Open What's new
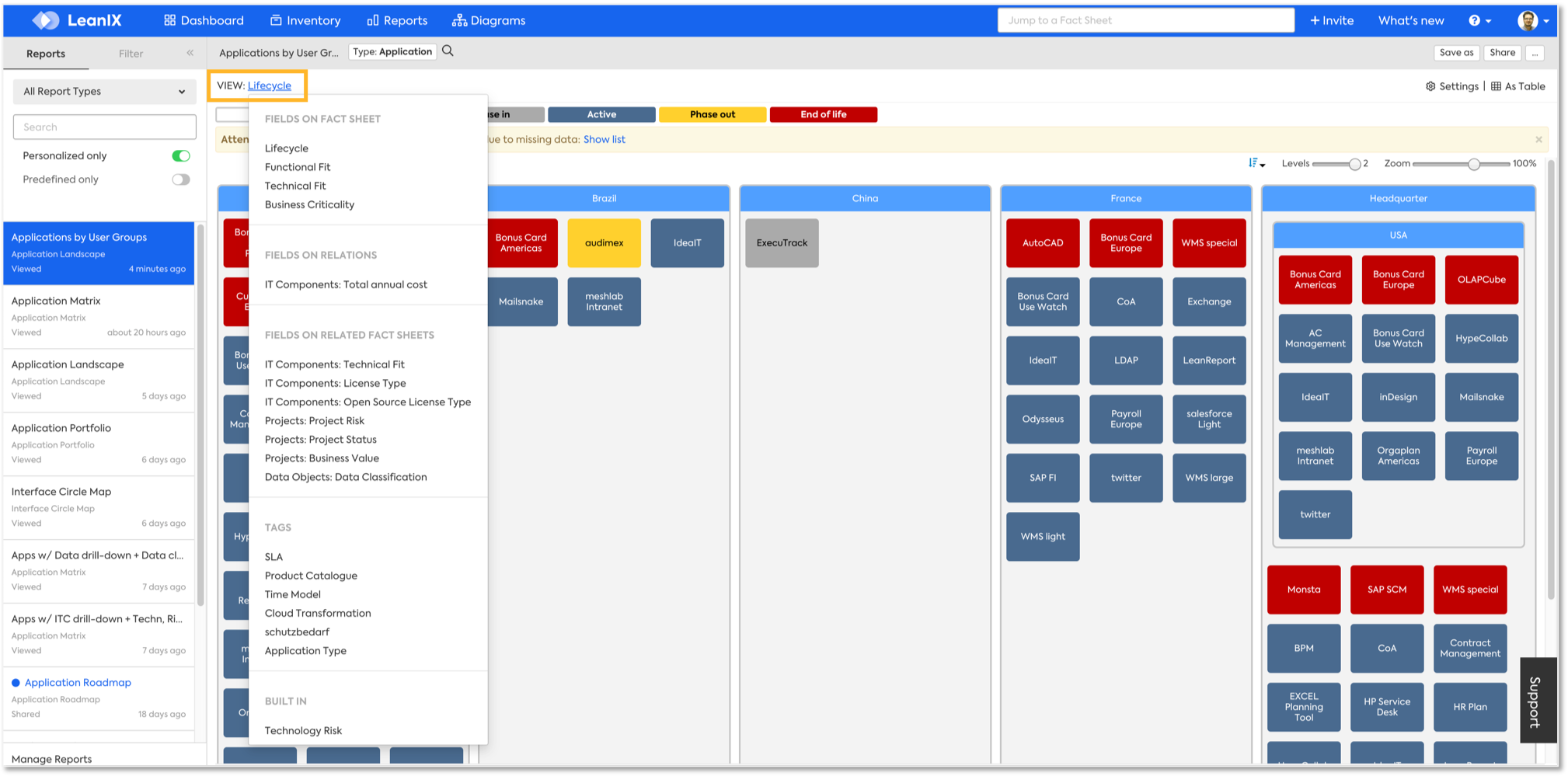Viewport: 1568px width, 776px height. point(1411,20)
